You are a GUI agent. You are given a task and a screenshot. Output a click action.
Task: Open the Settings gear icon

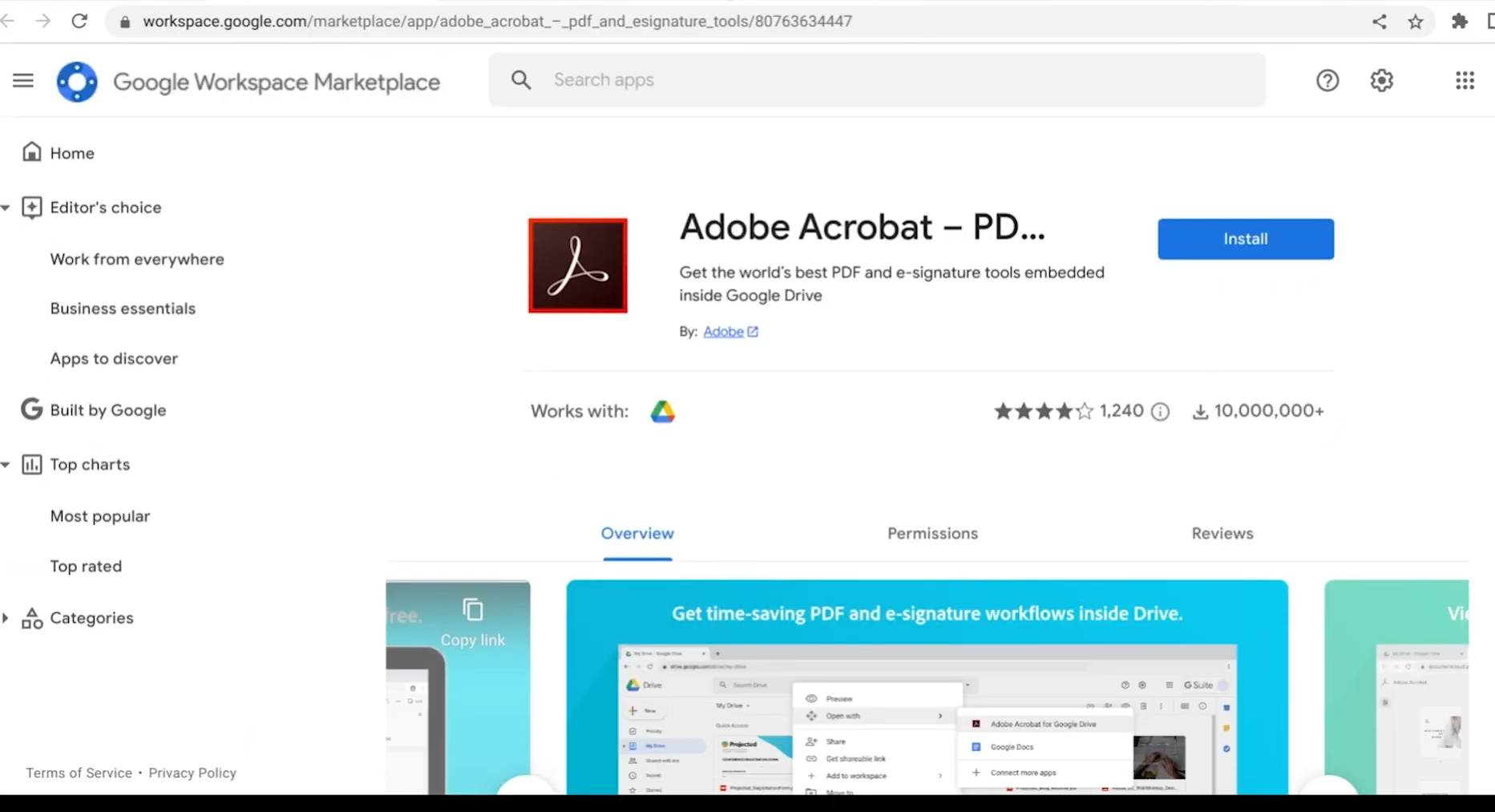pos(1382,80)
